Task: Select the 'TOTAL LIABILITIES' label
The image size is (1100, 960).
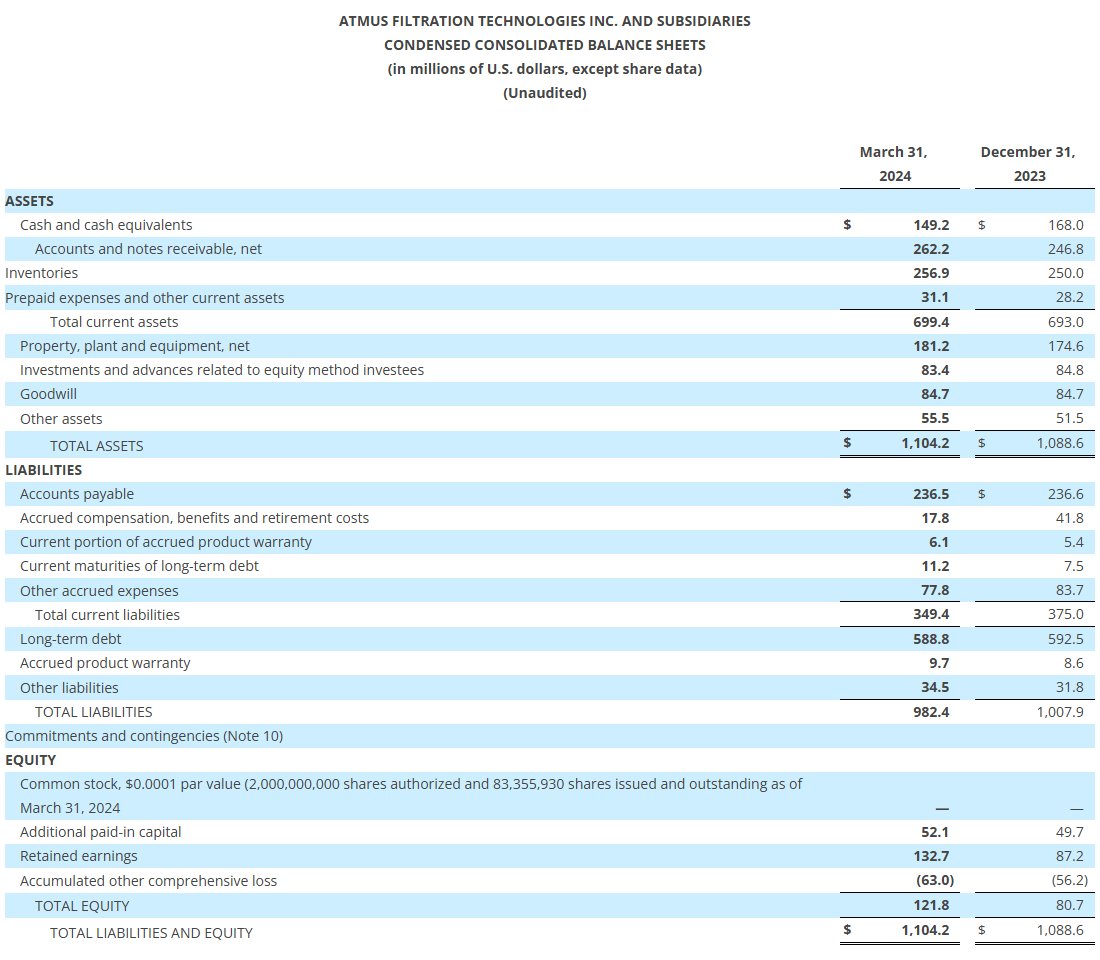Action: click(x=93, y=712)
